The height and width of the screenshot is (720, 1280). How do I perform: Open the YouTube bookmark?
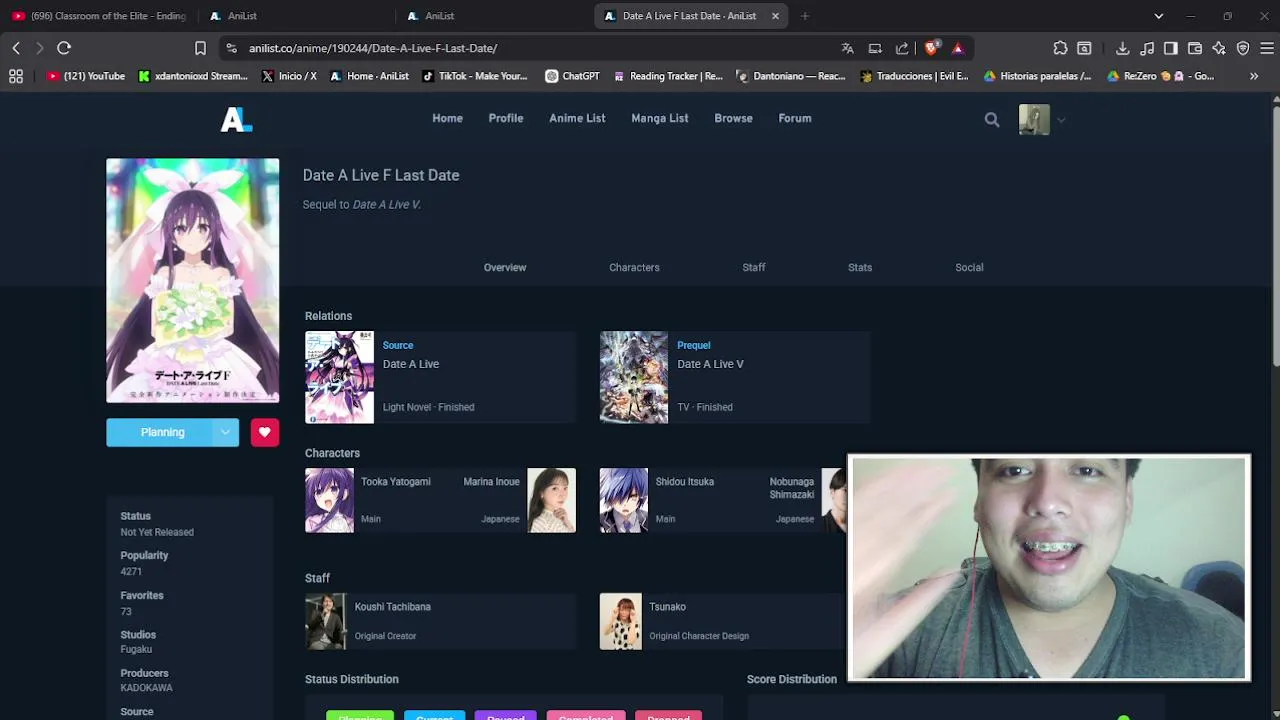(86, 76)
